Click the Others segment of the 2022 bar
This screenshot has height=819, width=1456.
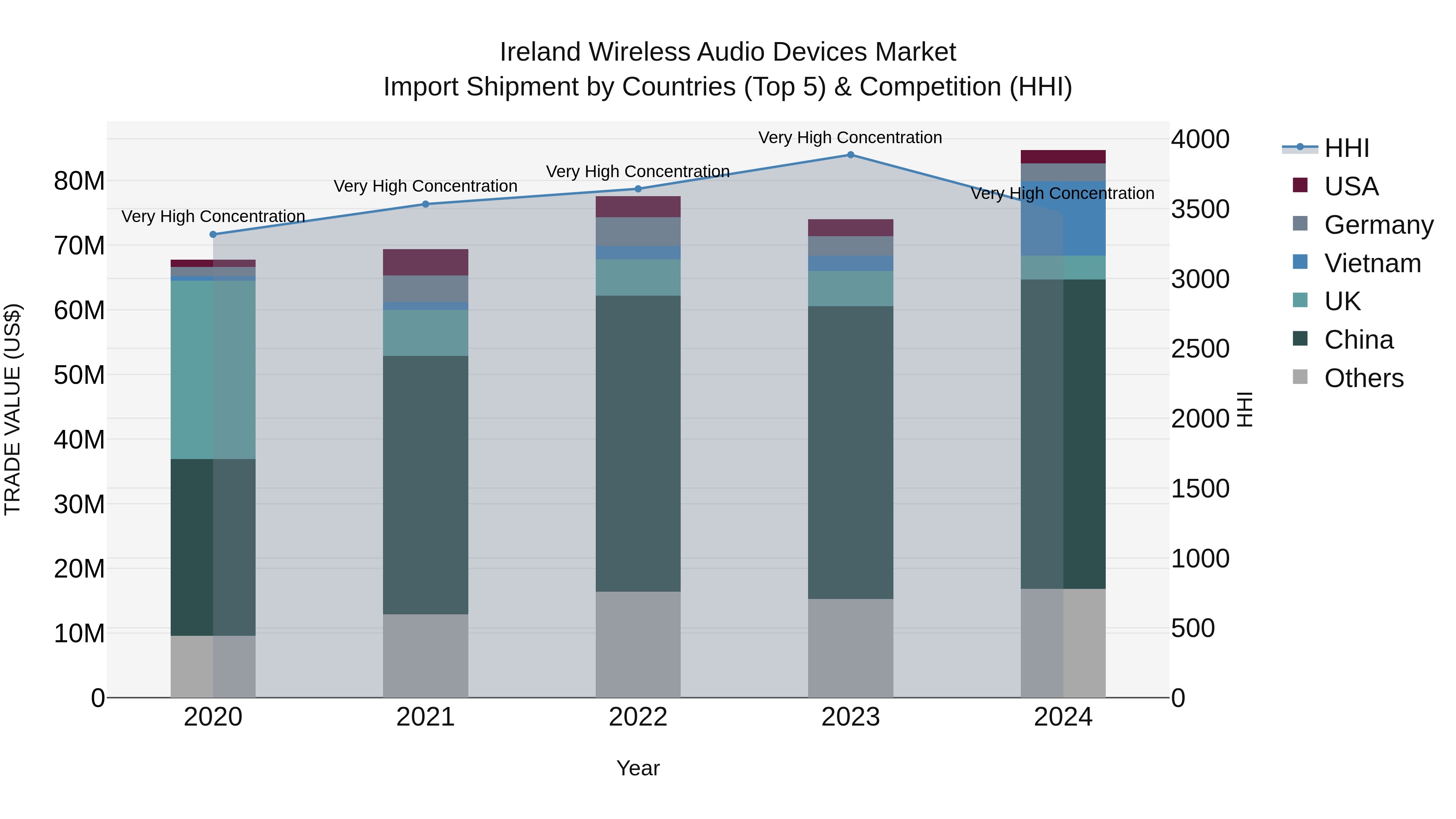click(638, 644)
